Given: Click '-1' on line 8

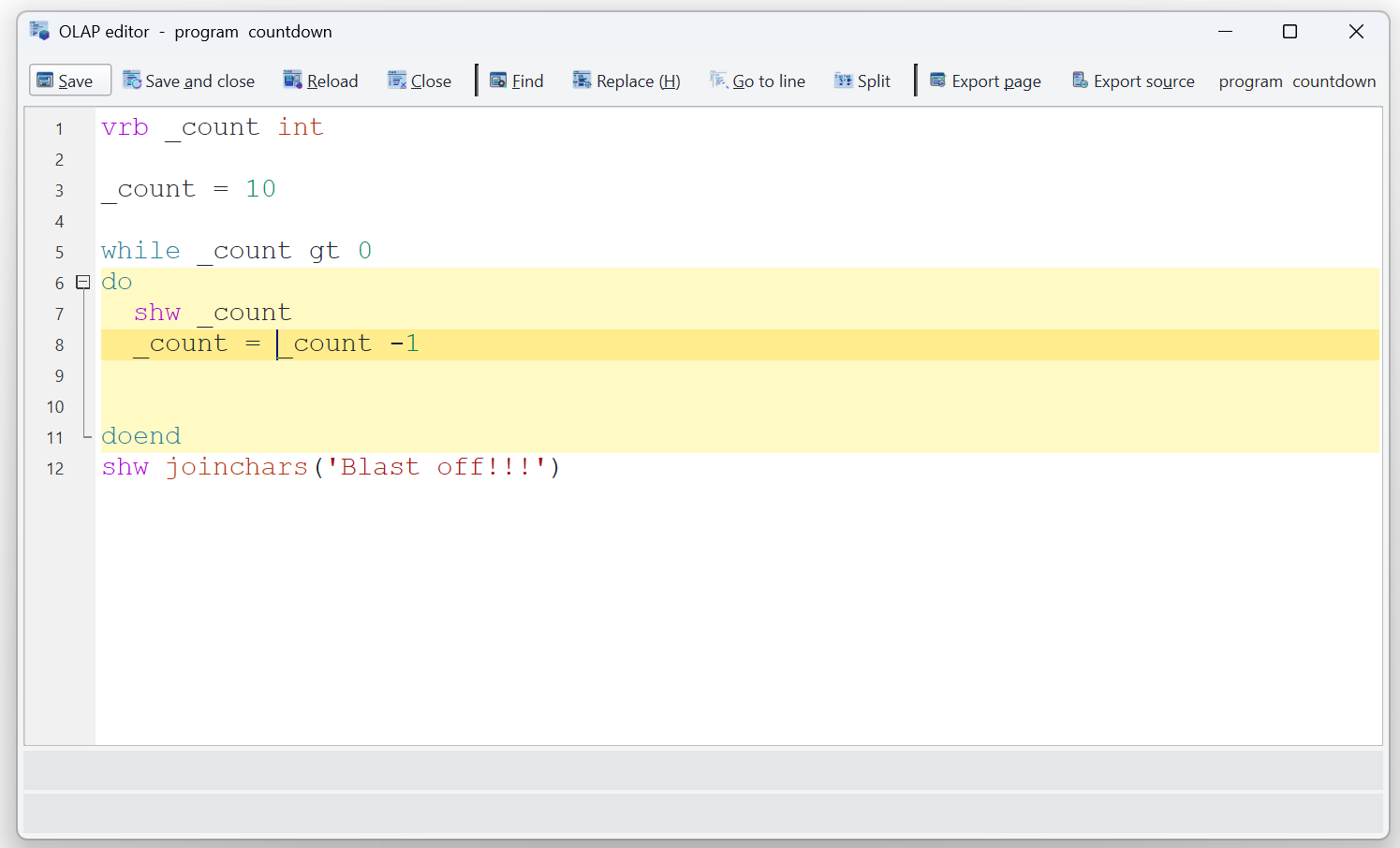Looking at the screenshot, I should tap(405, 344).
